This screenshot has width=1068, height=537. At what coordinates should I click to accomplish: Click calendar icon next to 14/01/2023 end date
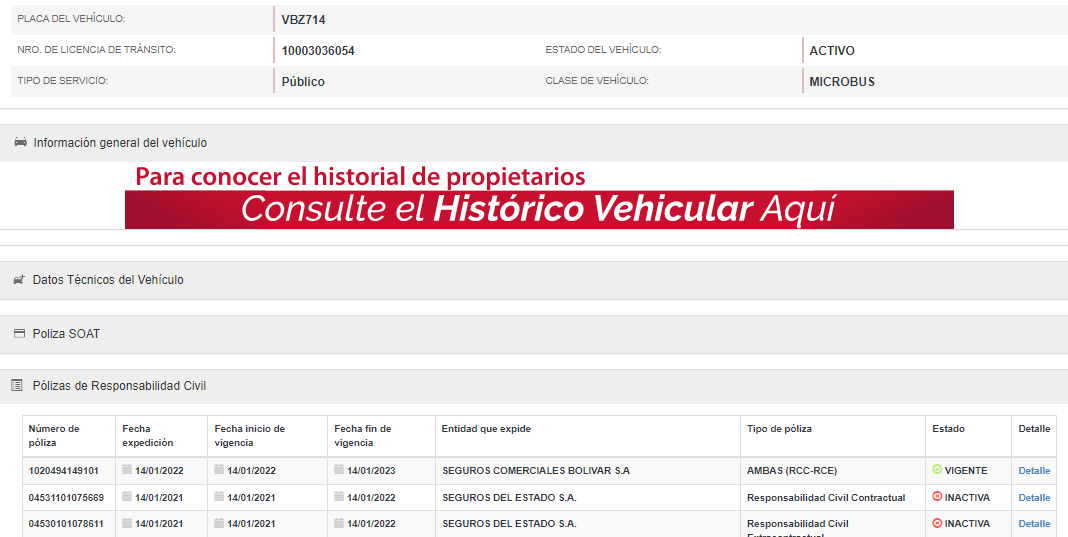click(339, 470)
